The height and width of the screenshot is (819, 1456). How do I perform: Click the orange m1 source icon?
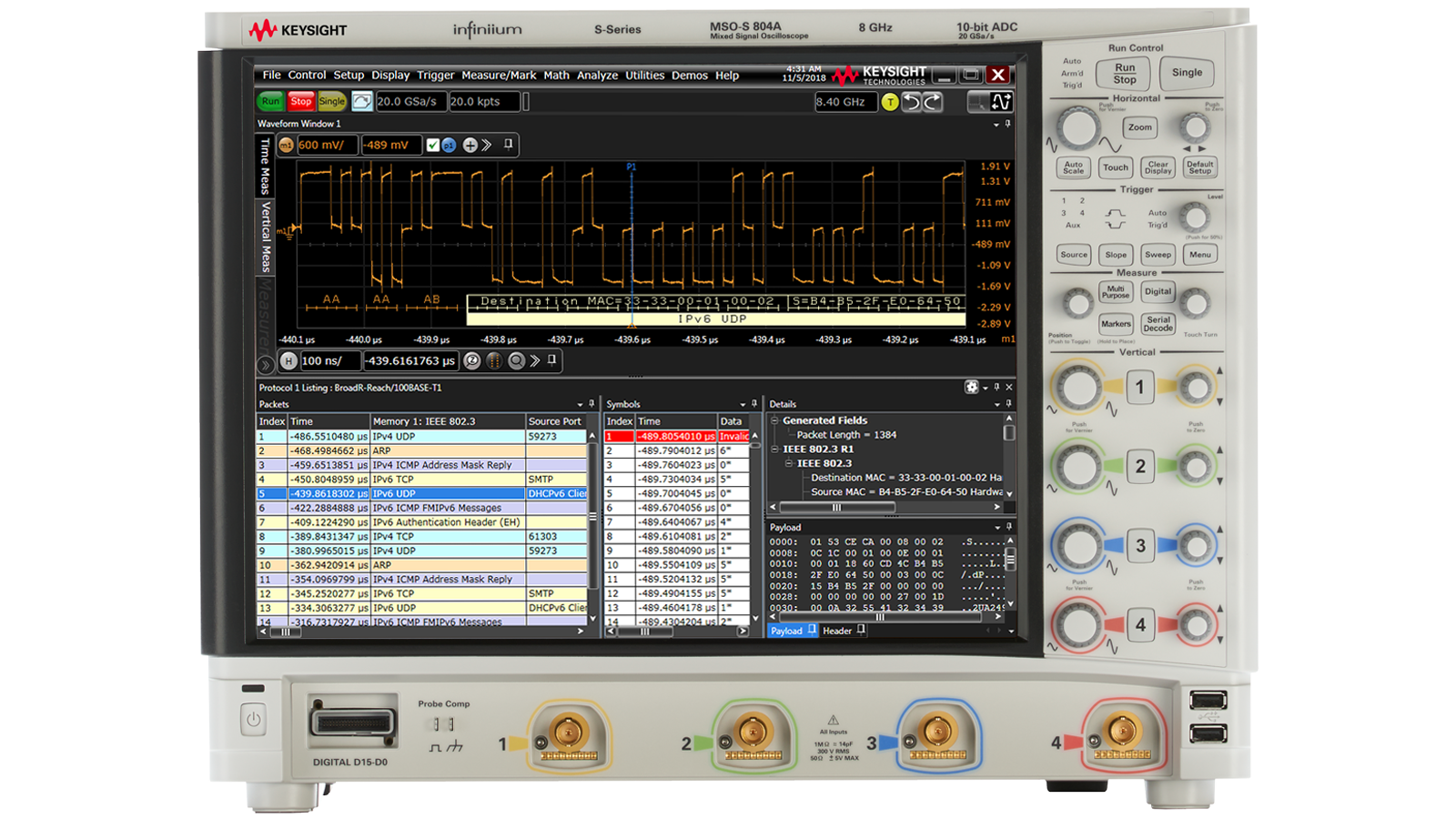click(285, 144)
